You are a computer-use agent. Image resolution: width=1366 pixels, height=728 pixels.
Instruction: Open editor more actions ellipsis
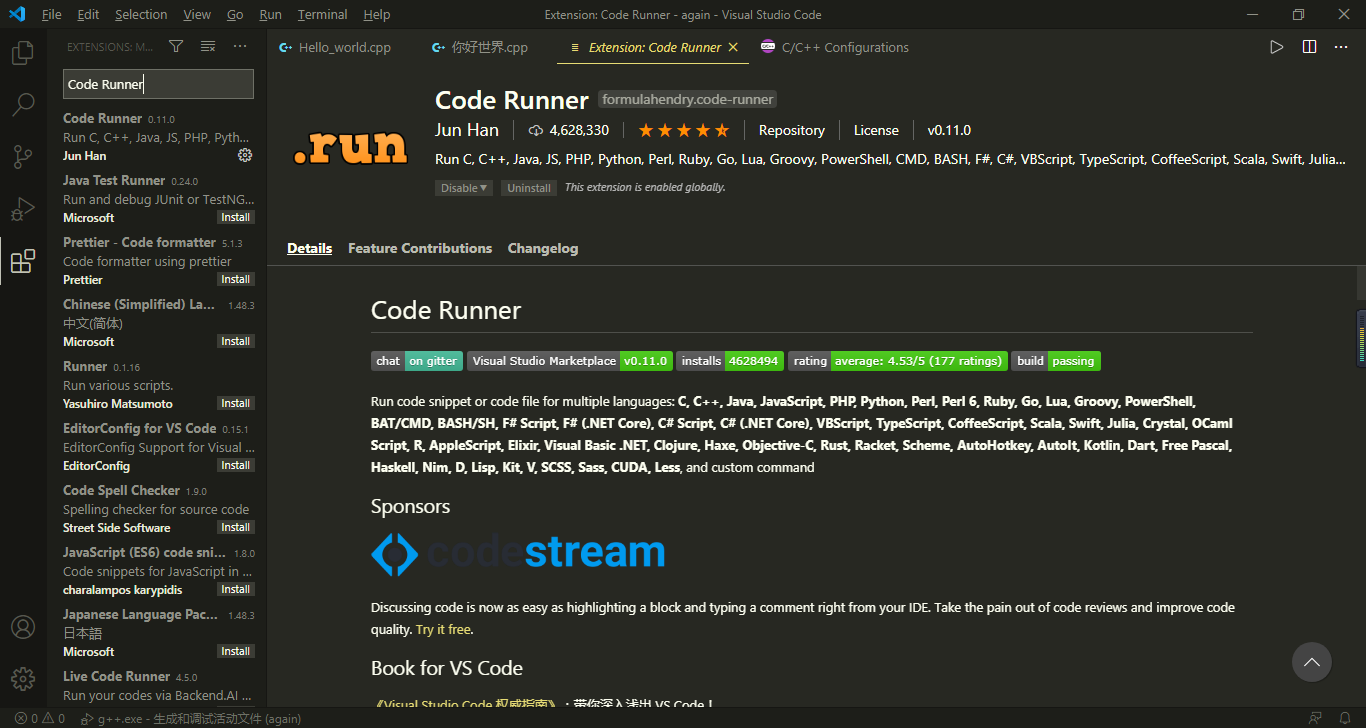coord(1341,47)
